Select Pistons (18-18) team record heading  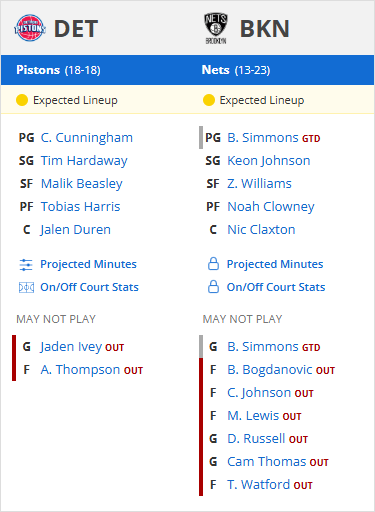(x=58, y=70)
